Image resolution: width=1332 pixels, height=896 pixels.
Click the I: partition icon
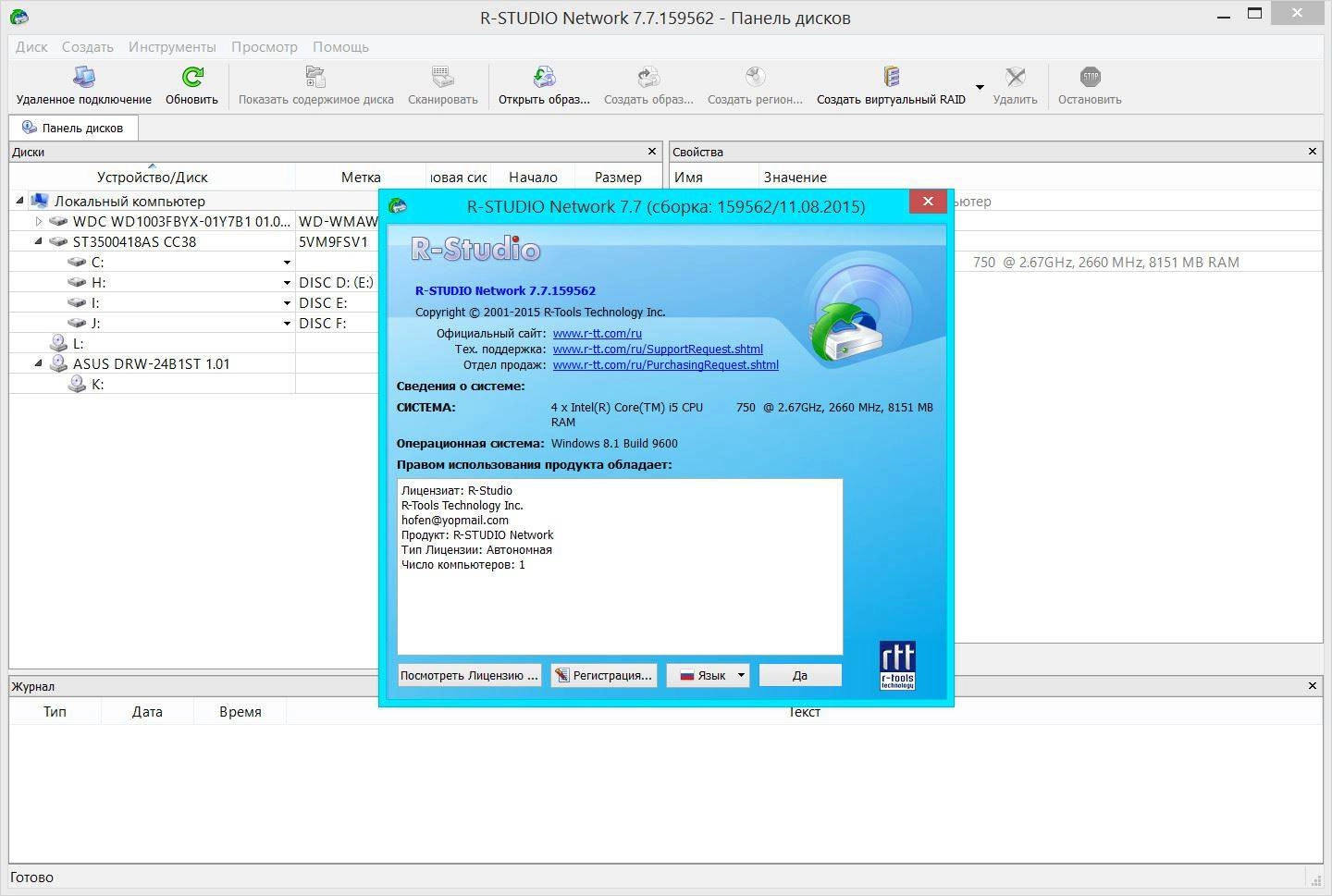pos(77,302)
